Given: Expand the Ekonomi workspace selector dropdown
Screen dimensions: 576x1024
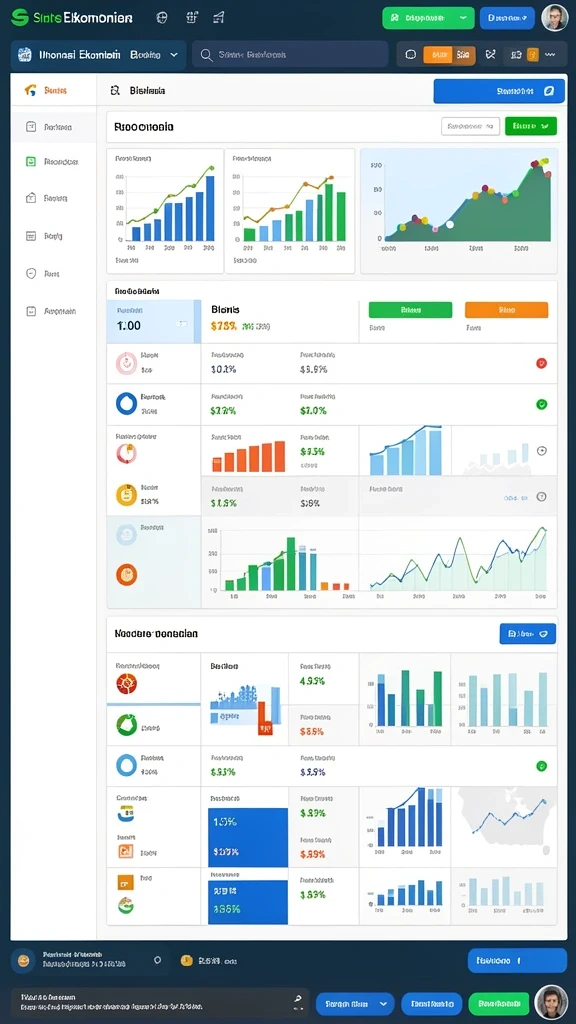Looking at the screenshot, I should (98, 56).
